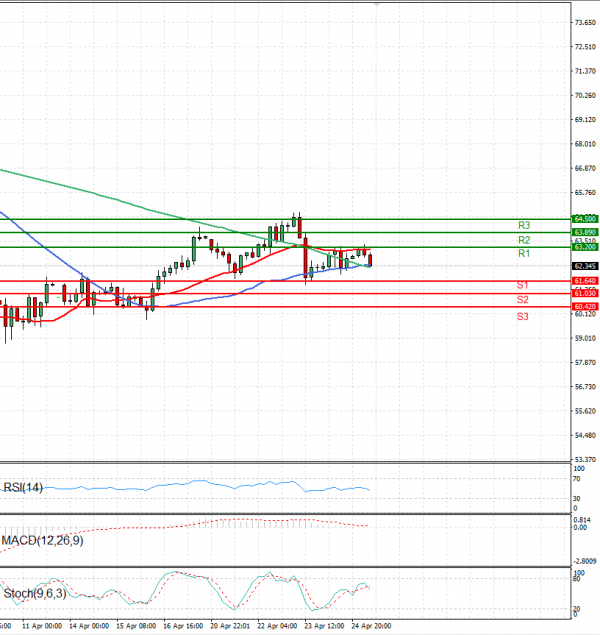600x635 pixels.
Task: Select the 64.500 green price tag
Action: (584, 218)
